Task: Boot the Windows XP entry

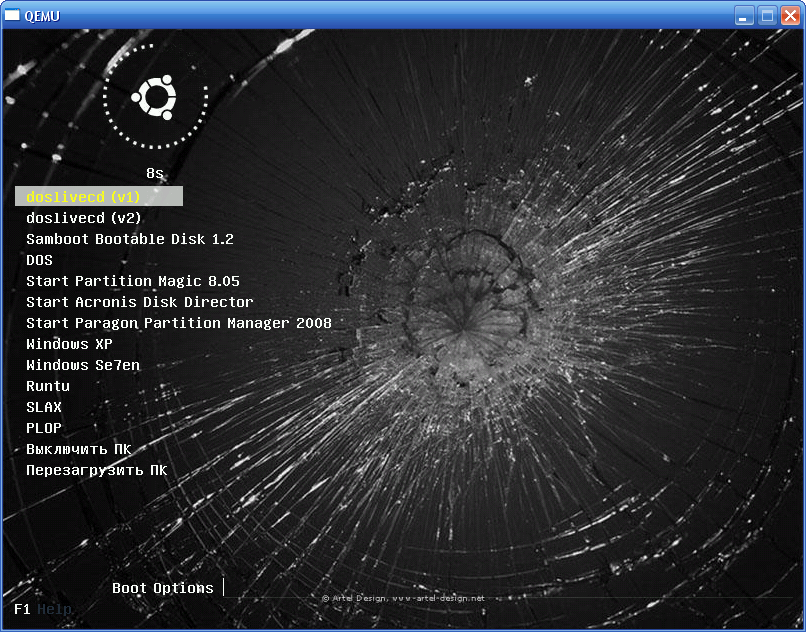Action: pyautogui.click(x=69, y=344)
